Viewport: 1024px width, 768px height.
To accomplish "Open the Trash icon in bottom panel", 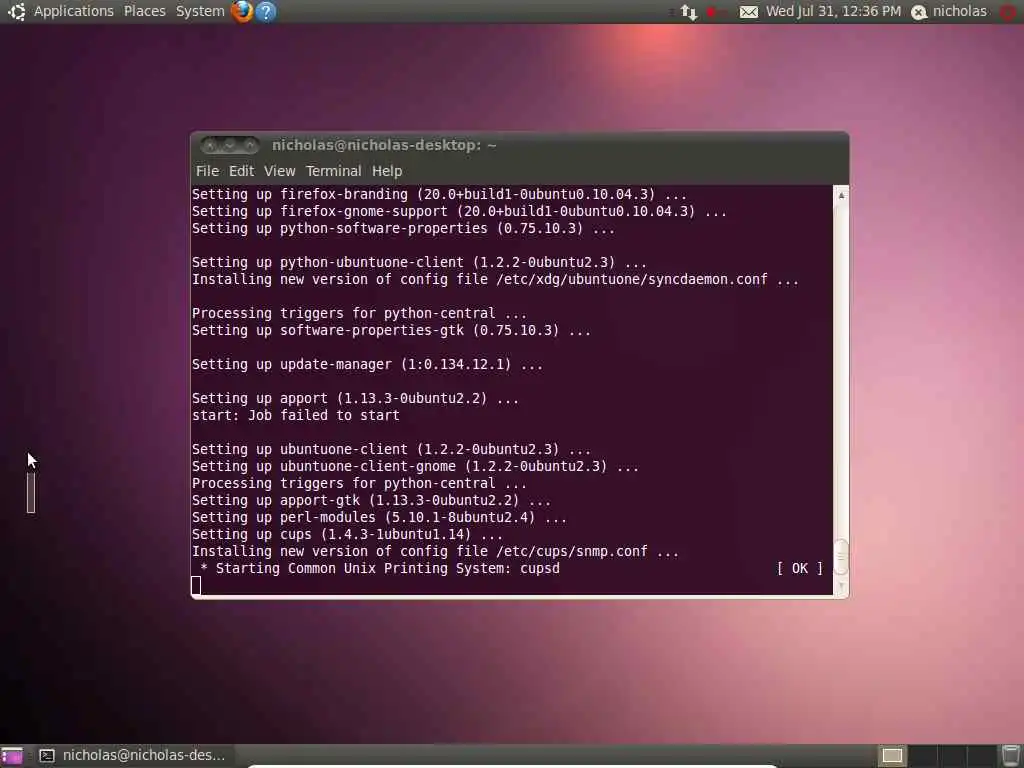I will 1011,756.
